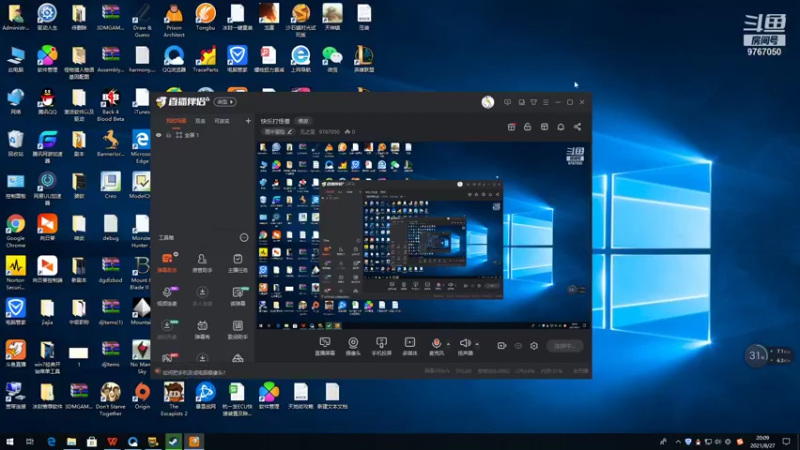The width and height of the screenshot is (800, 450).
Task: Toggle the preview eye beside the settings gear
Action: pyautogui.click(x=518, y=346)
